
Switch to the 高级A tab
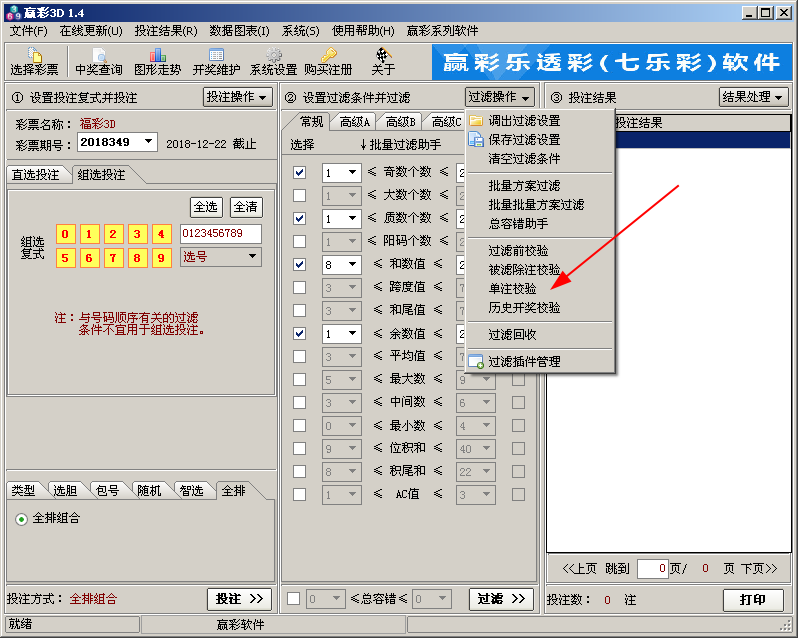(x=354, y=122)
